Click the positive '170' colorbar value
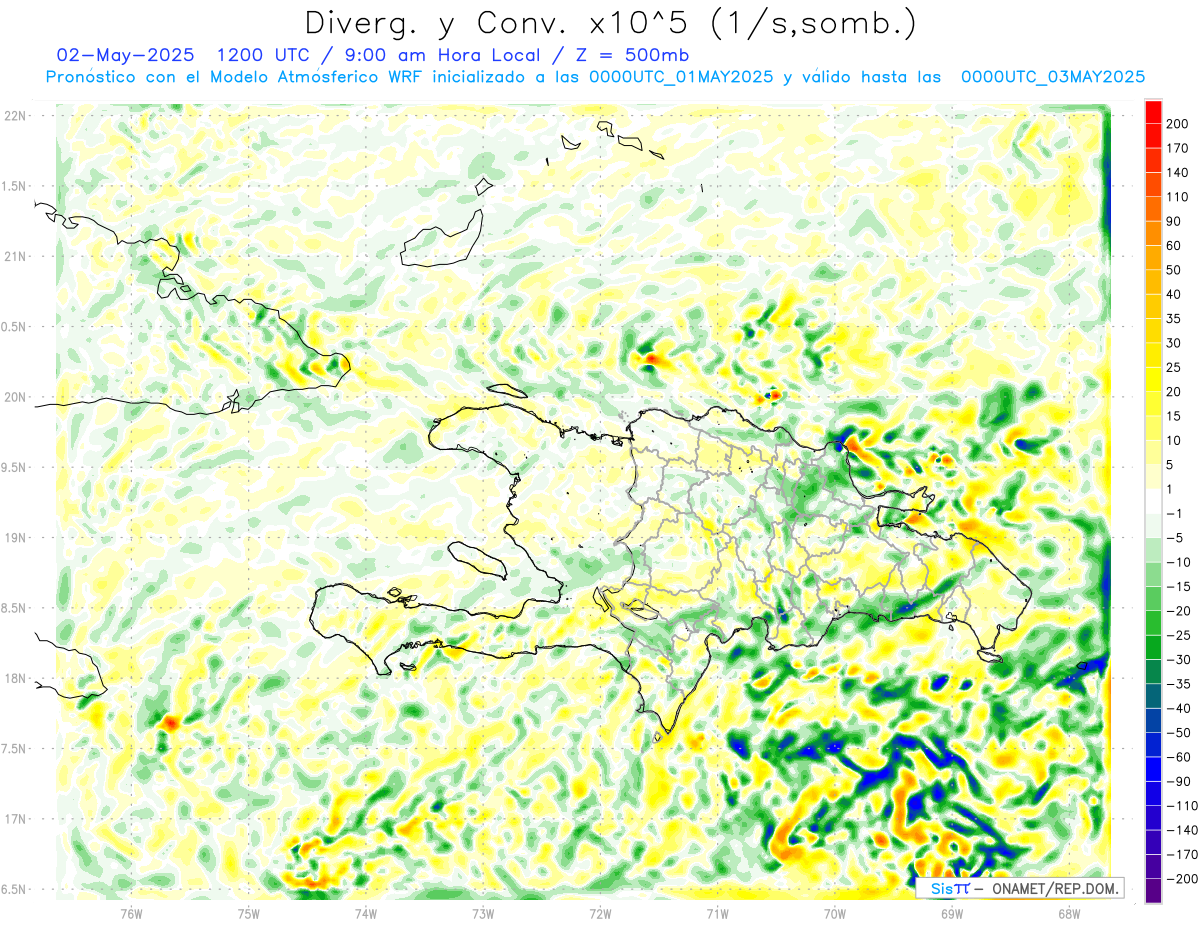 [1176, 148]
